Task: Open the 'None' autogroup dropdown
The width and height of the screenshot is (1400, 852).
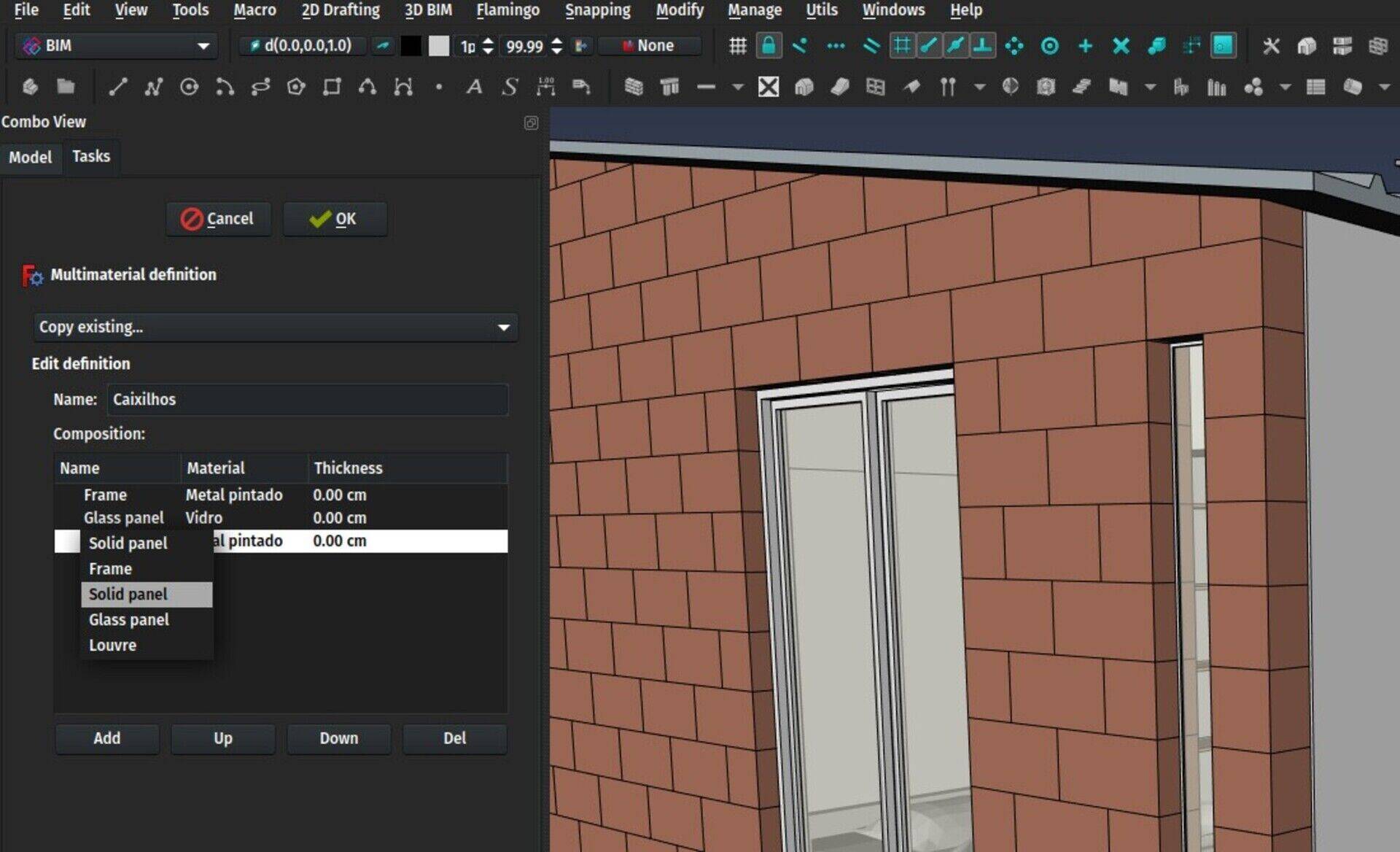Action: point(650,46)
